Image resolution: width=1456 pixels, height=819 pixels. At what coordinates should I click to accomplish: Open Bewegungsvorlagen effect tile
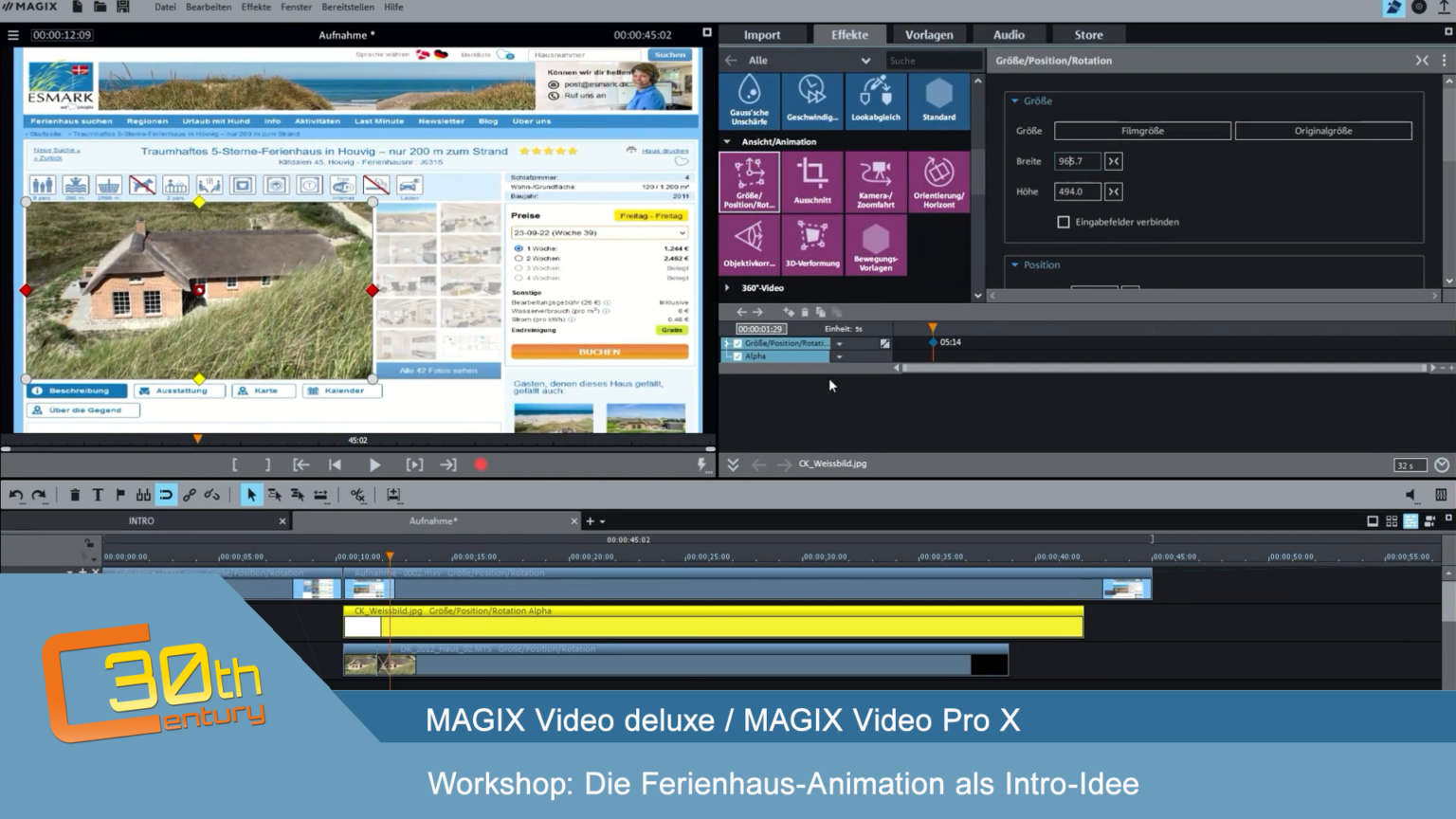coord(876,246)
